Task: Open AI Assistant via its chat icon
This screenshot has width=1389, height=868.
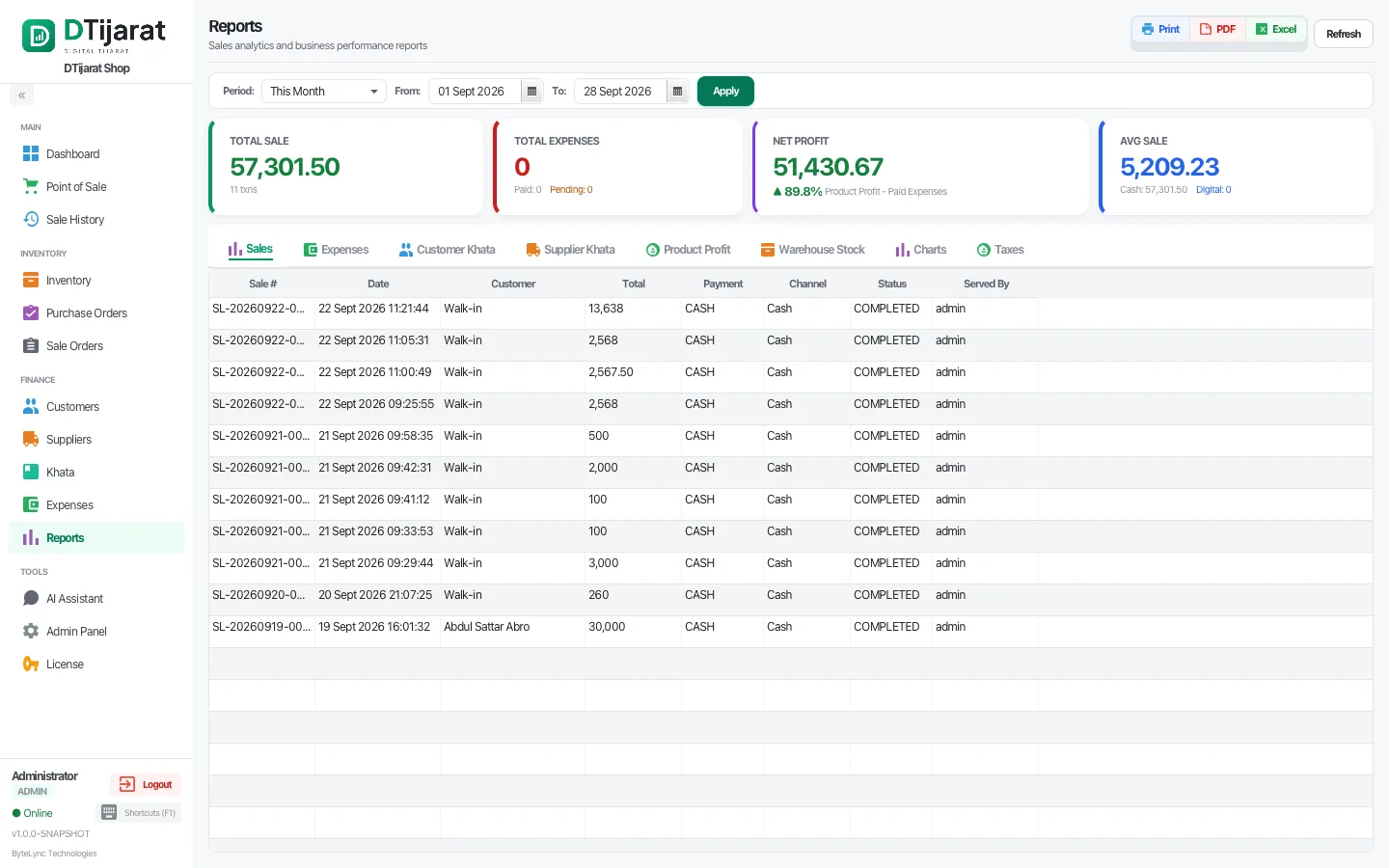Action: coord(31,599)
